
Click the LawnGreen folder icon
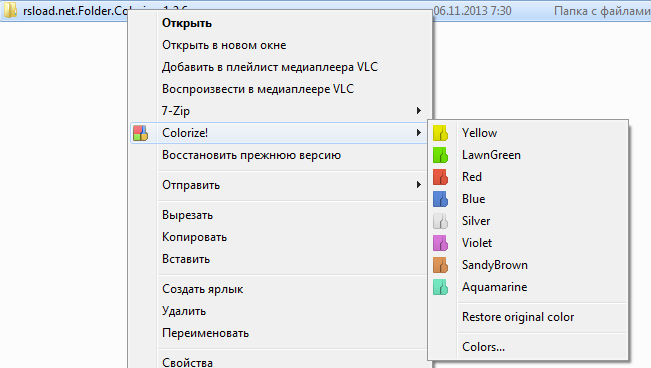click(440, 155)
